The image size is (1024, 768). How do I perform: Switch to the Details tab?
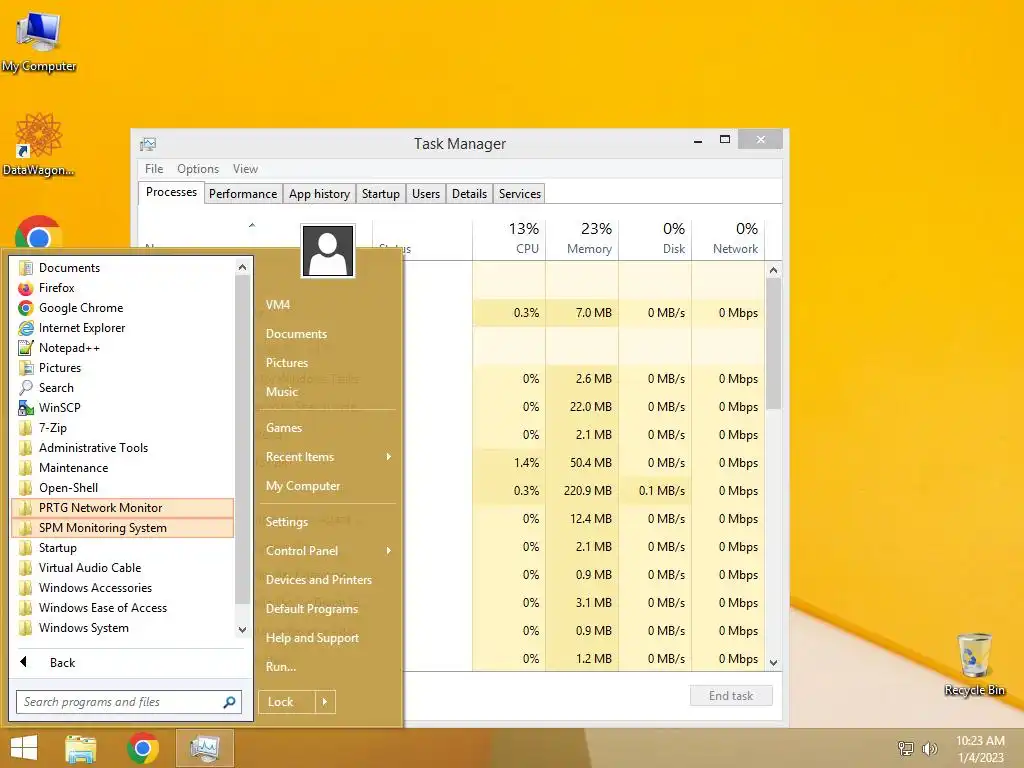tap(470, 194)
